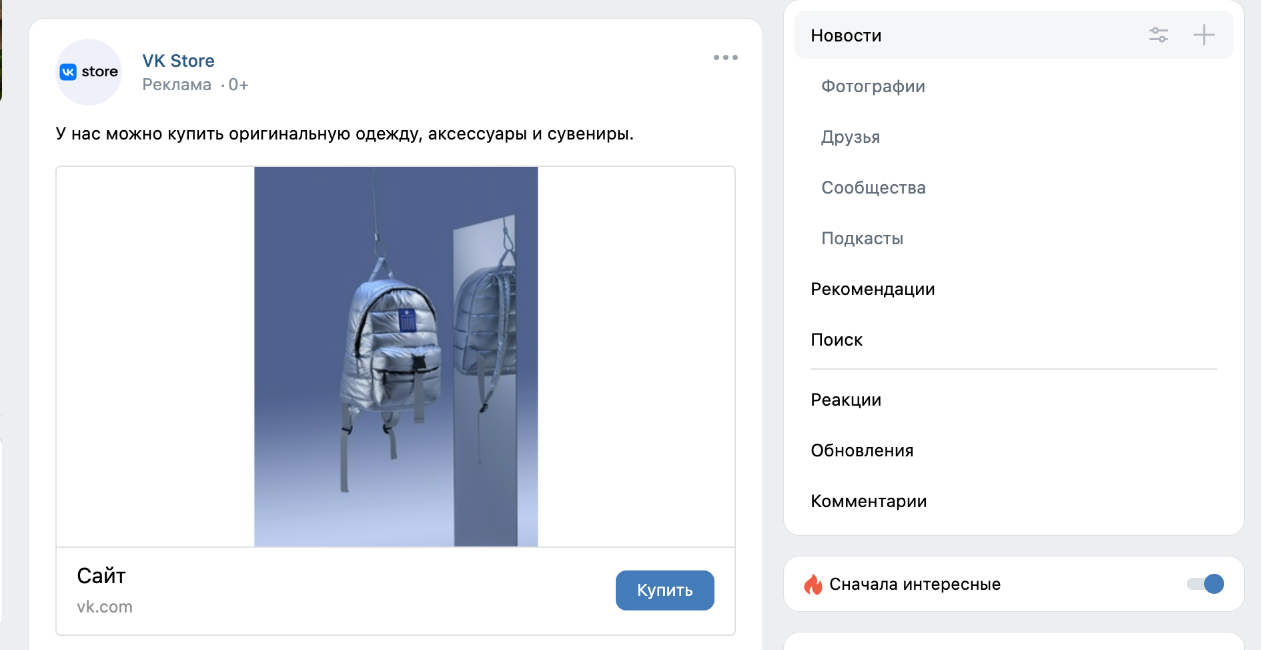Add a new news tab with plus icon
The height and width of the screenshot is (650, 1261).
[1204, 35]
